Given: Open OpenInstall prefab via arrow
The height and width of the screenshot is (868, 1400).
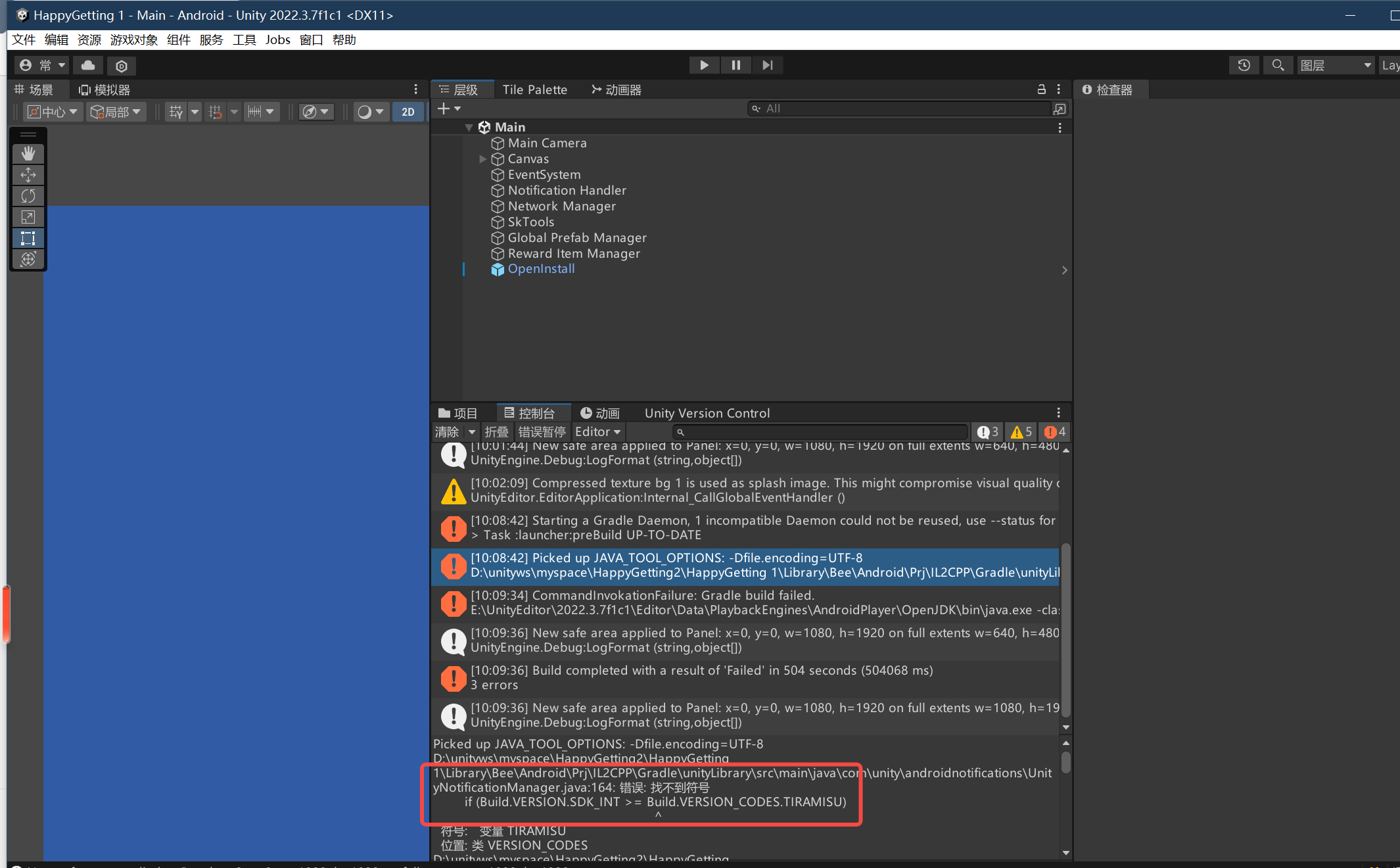Looking at the screenshot, I should pos(1064,270).
